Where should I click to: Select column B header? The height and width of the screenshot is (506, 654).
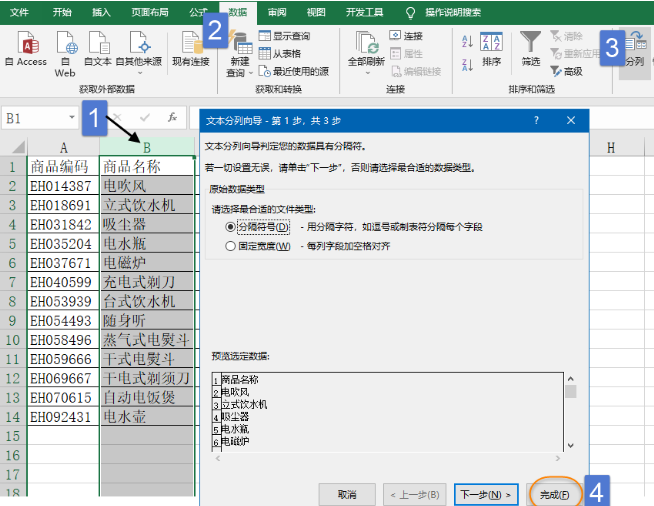(147, 147)
